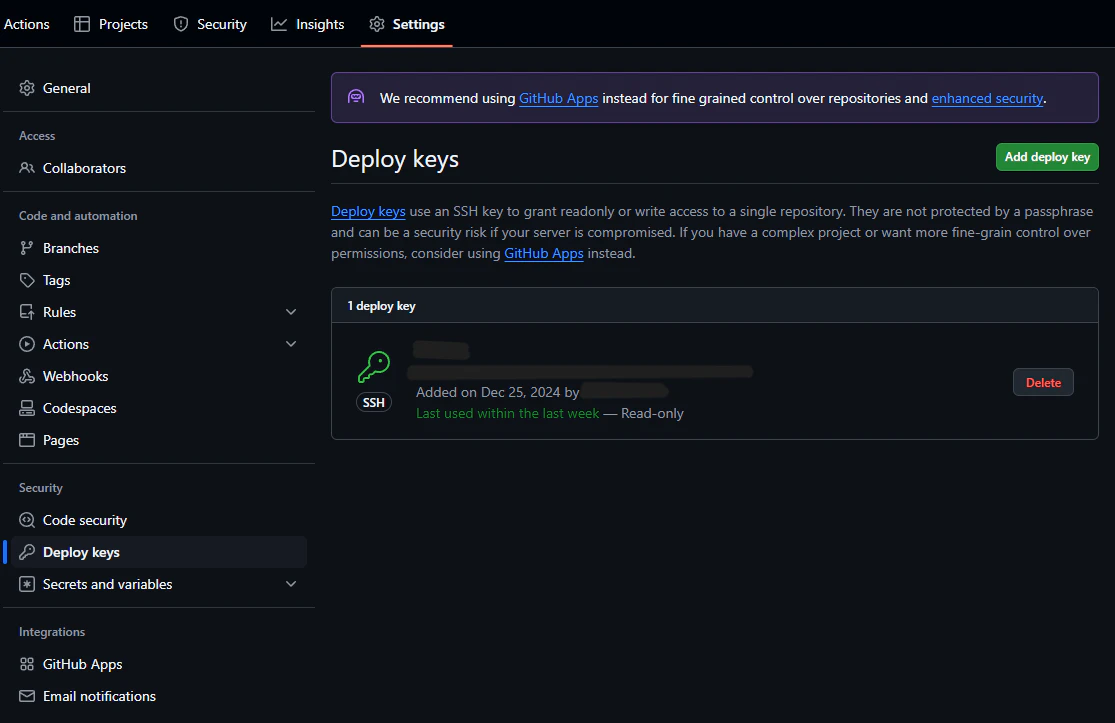This screenshot has height=723, width=1115.
Task: Switch to the Insights tab
Action: point(308,24)
